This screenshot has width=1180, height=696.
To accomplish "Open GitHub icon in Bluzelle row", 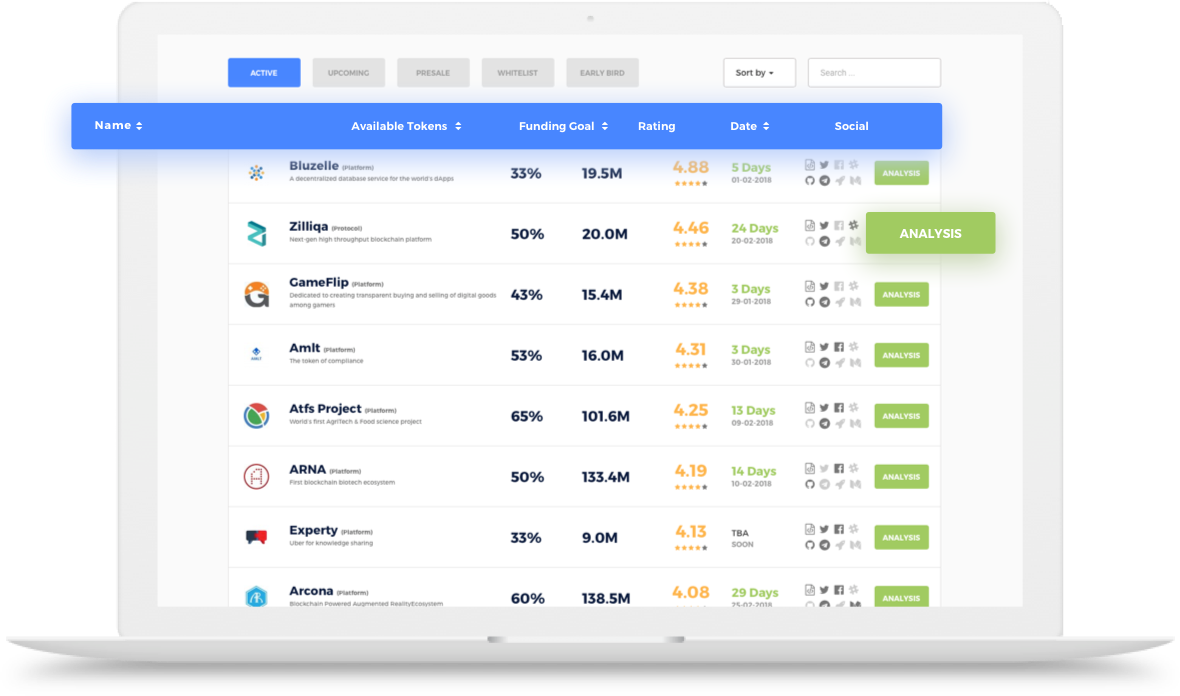I will [810, 181].
